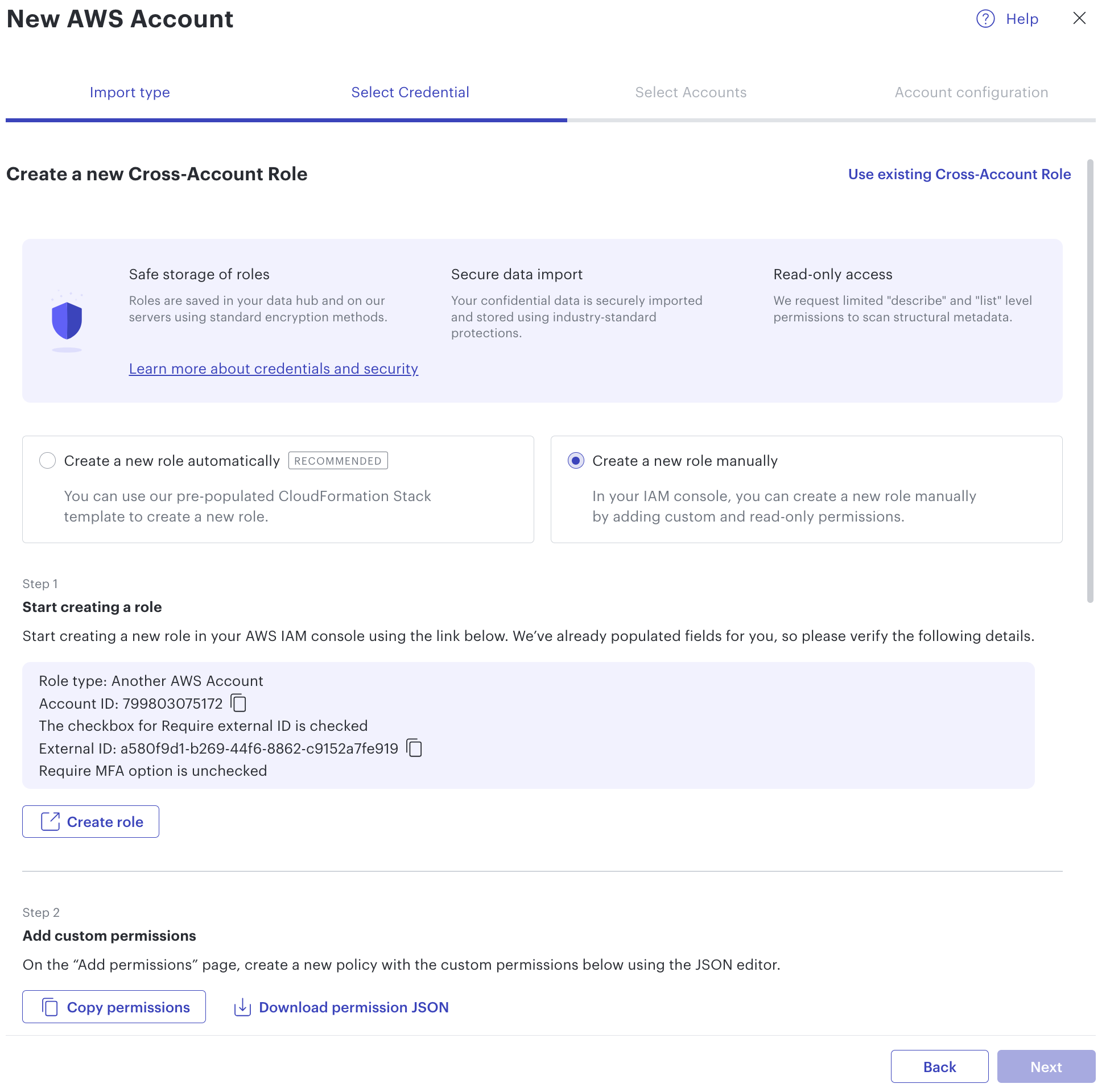Click the Create role button
Screen dimensions: 1106x1092
(90, 821)
